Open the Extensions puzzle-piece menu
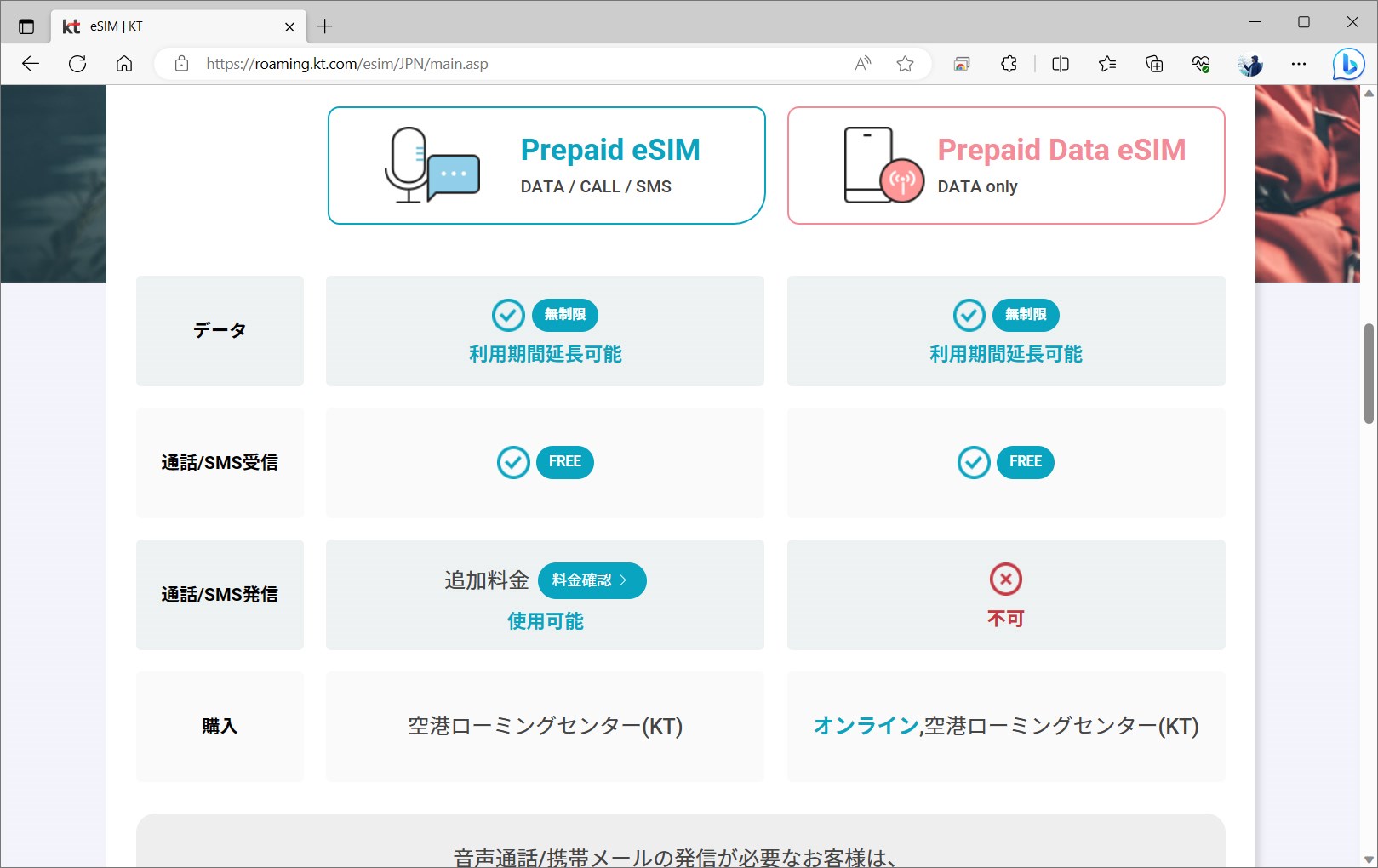This screenshot has height=868, width=1378. pyautogui.click(x=1009, y=64)
